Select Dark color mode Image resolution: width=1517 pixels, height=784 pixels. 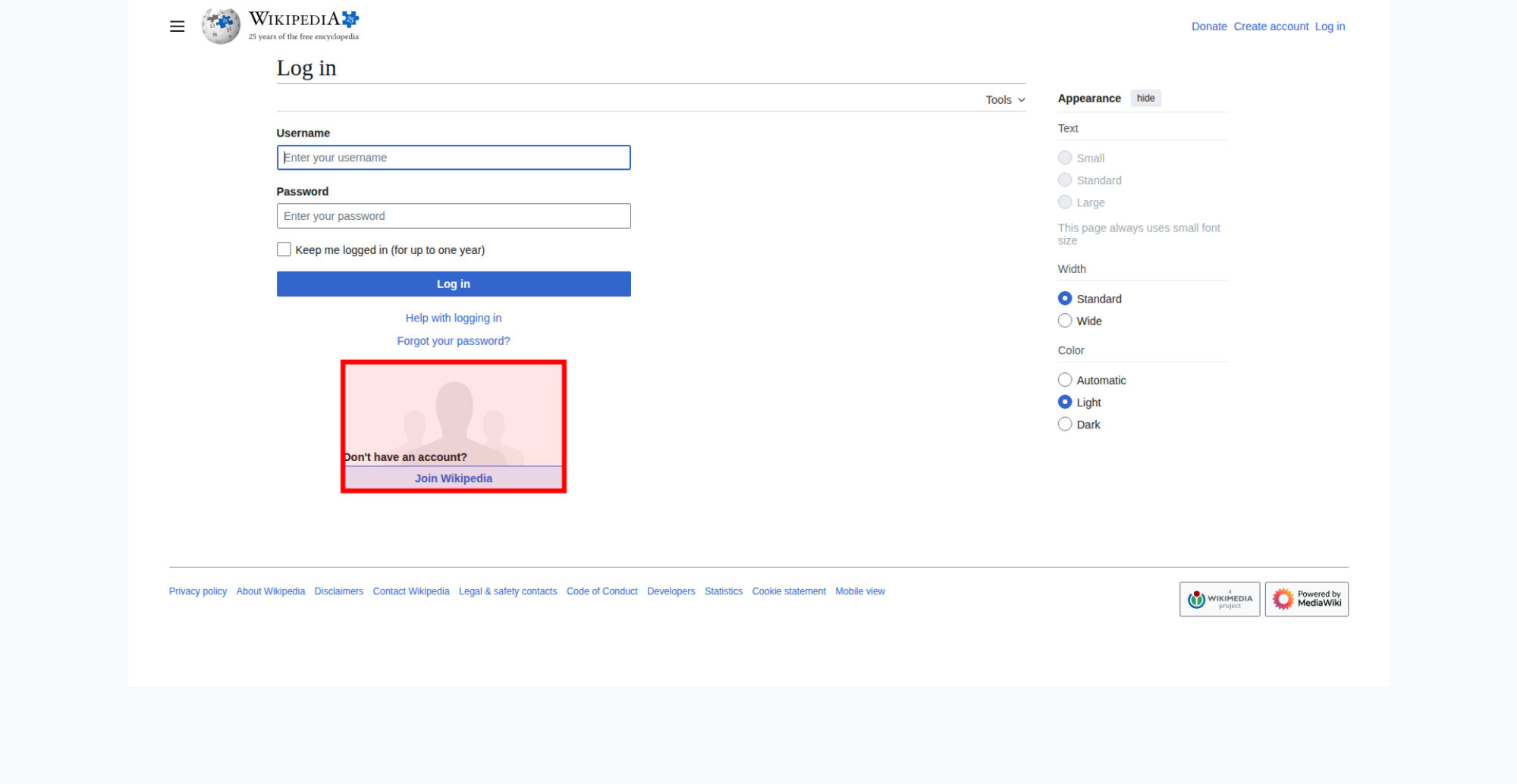[x=1065, y=424]
